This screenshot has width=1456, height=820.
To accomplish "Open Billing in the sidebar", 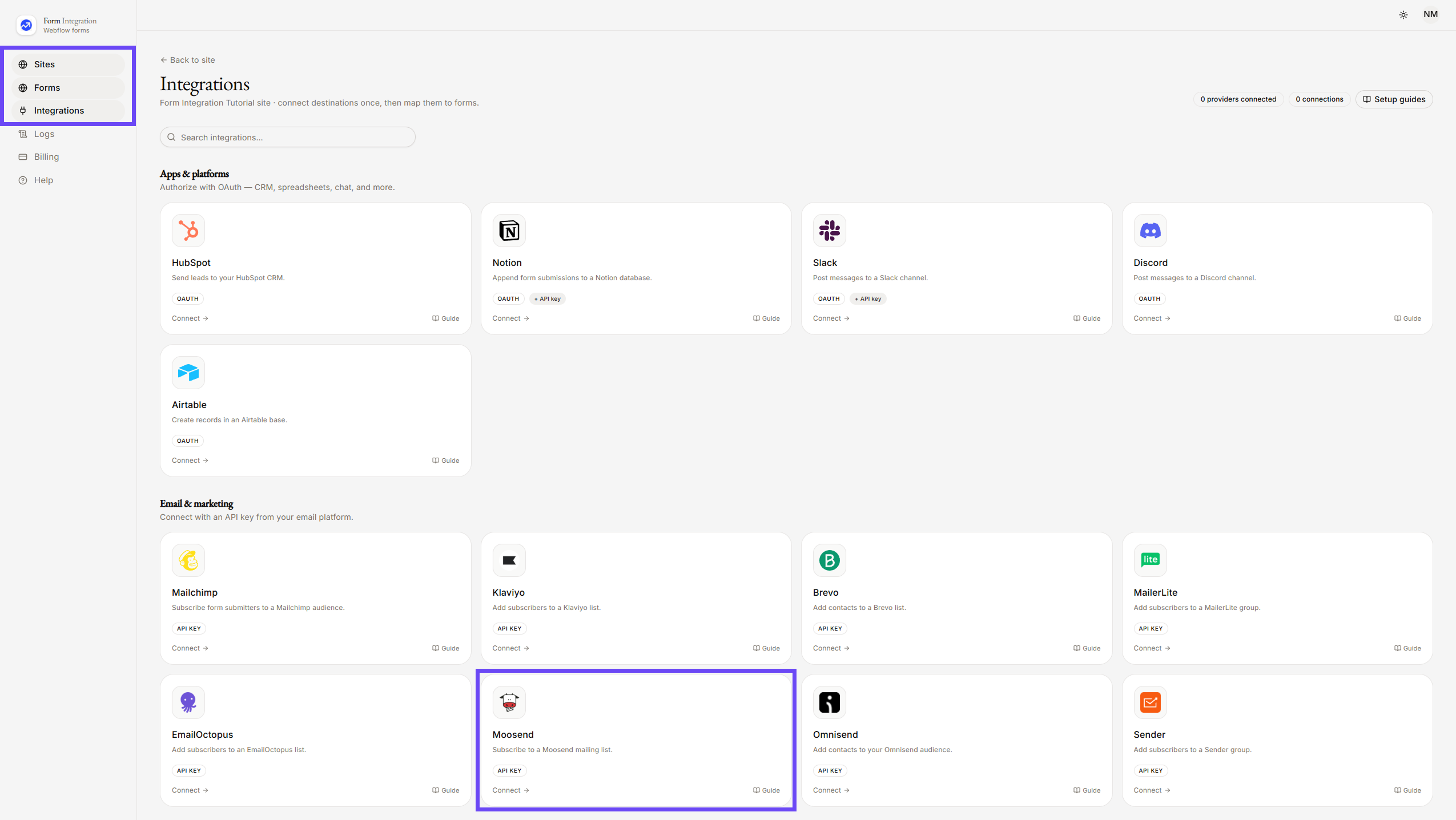I will tap(68, 157).
